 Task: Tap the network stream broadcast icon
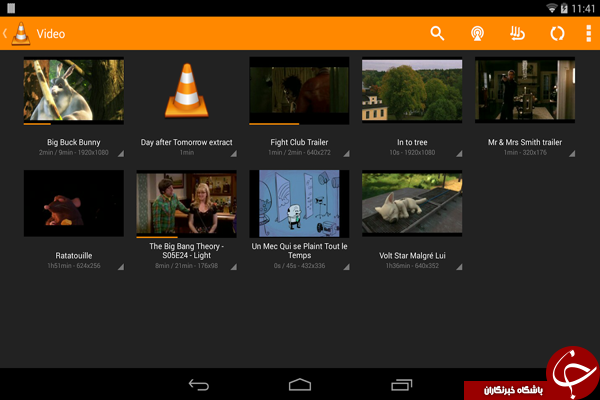click(477, 34)
